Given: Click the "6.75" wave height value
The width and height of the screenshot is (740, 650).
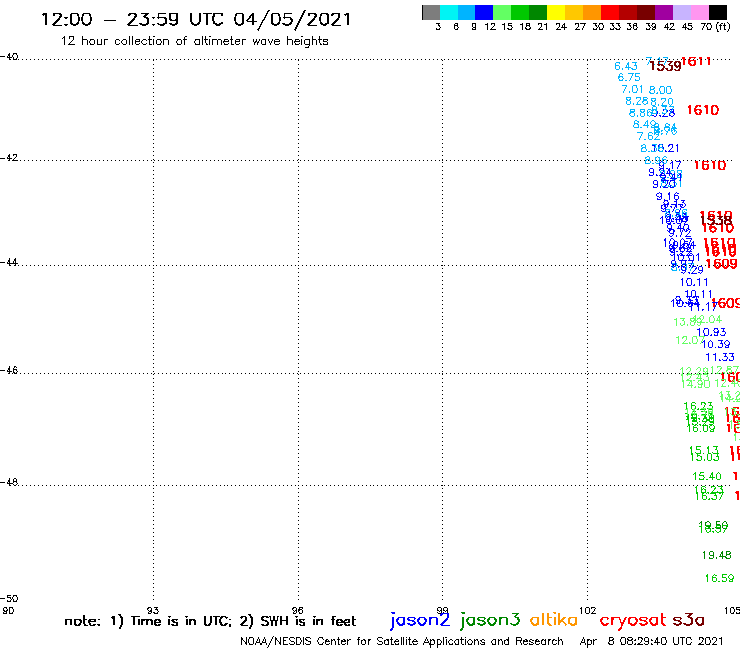Looking at the screenshot, I should point(629,77).
